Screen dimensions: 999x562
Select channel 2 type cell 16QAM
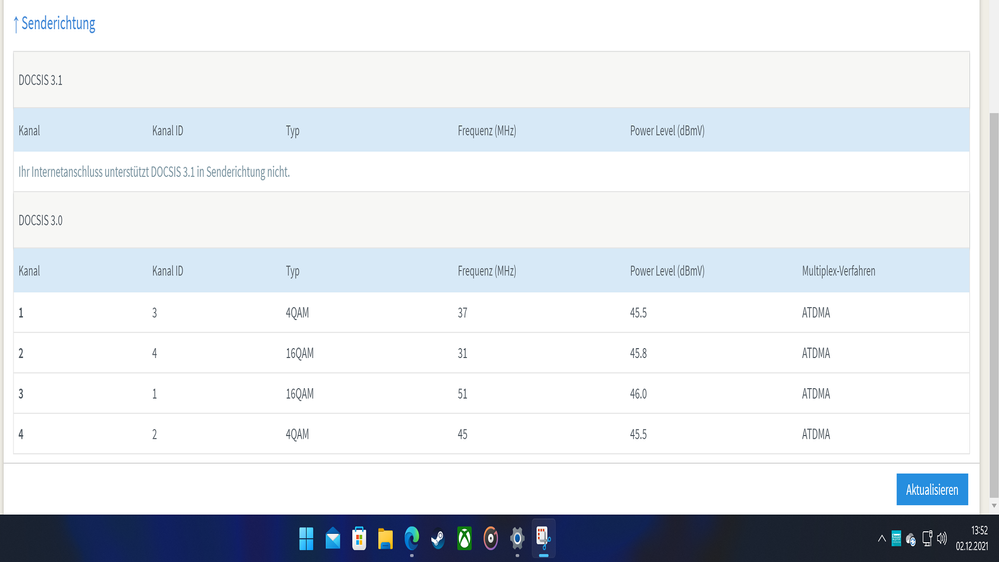click(299, 353)
